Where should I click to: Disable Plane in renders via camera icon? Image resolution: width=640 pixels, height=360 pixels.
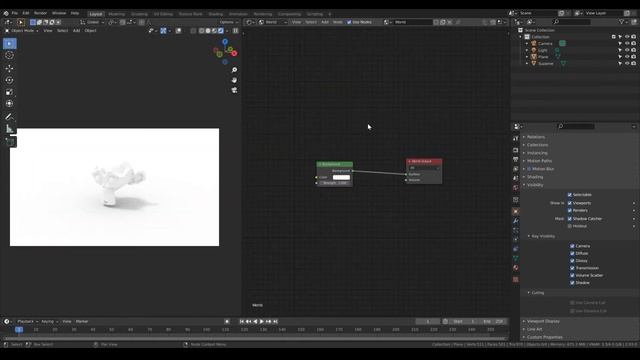tap(633, 57)
